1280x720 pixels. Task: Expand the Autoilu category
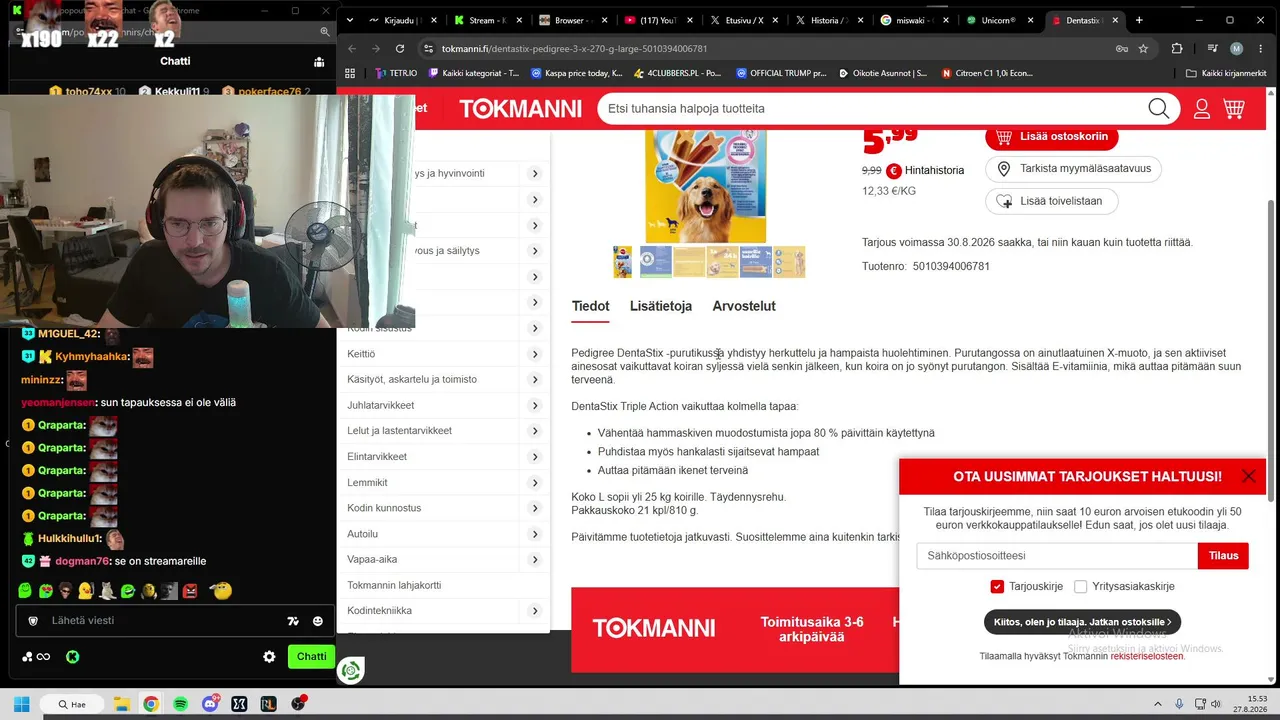535,534
